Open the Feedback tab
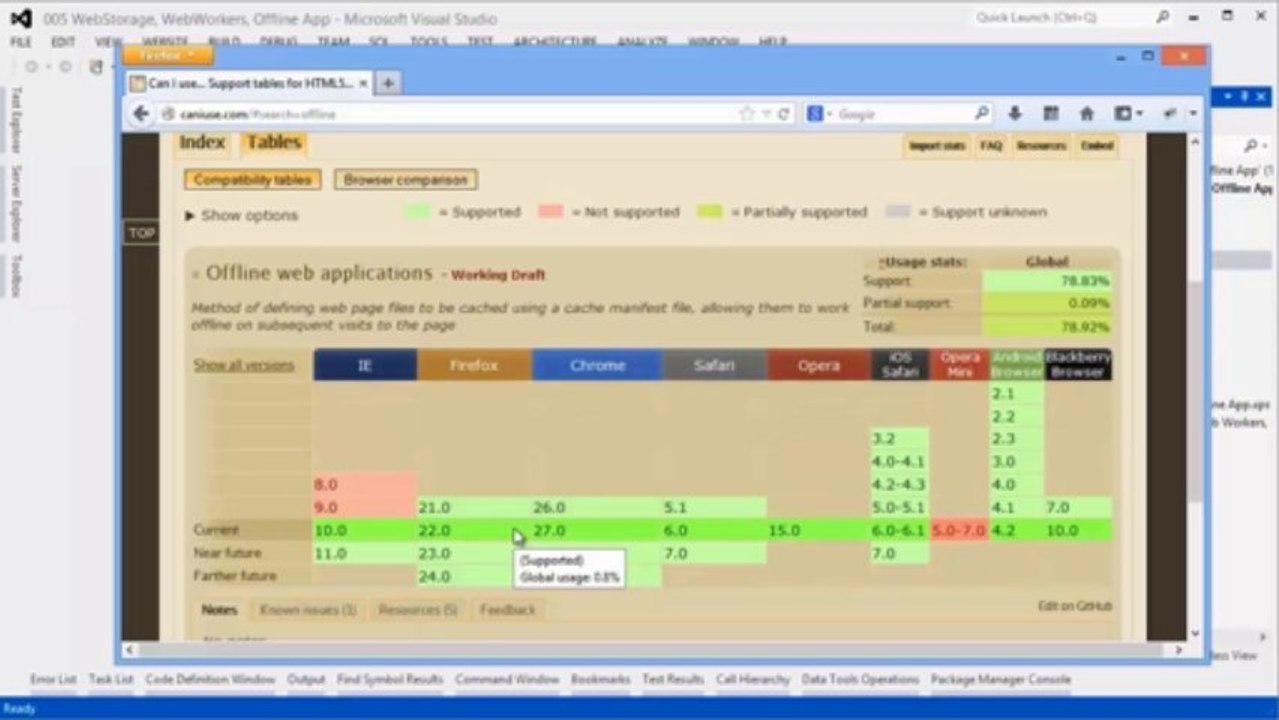 [507, 609]
